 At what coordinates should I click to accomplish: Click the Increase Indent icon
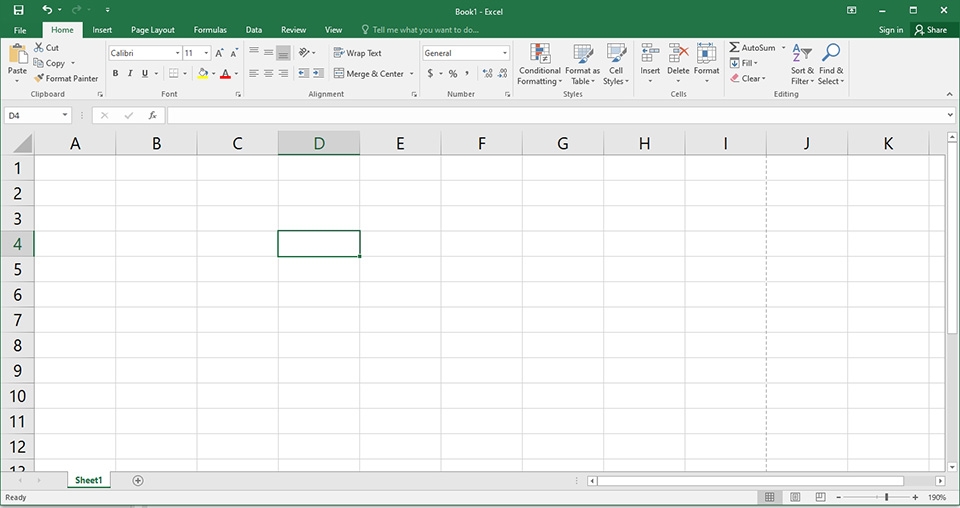[x=318, y=73]
